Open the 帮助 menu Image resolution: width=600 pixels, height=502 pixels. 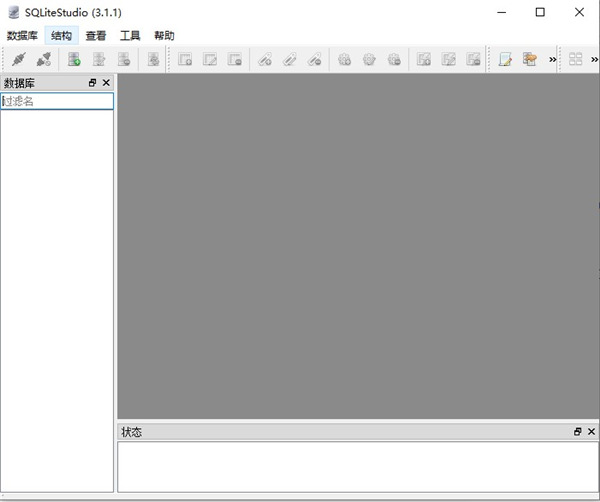[x=165, y=36]
